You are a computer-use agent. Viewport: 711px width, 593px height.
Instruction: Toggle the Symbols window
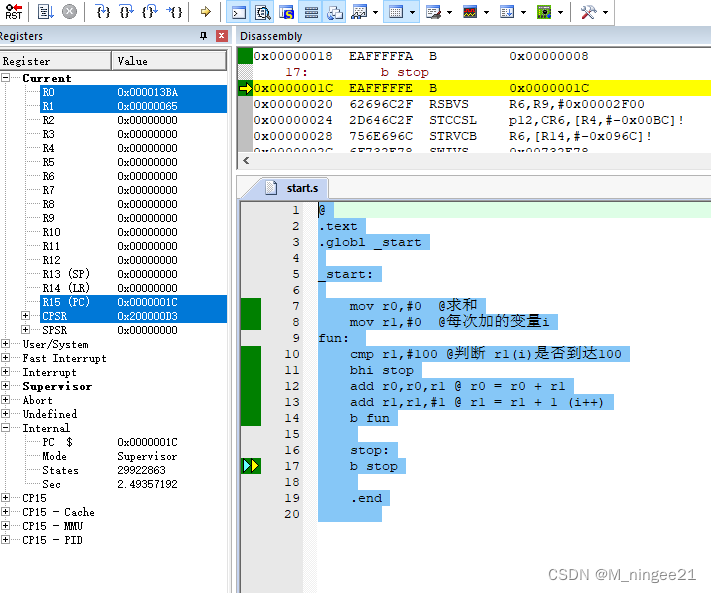pyautogui.click(x=287, y=12)
